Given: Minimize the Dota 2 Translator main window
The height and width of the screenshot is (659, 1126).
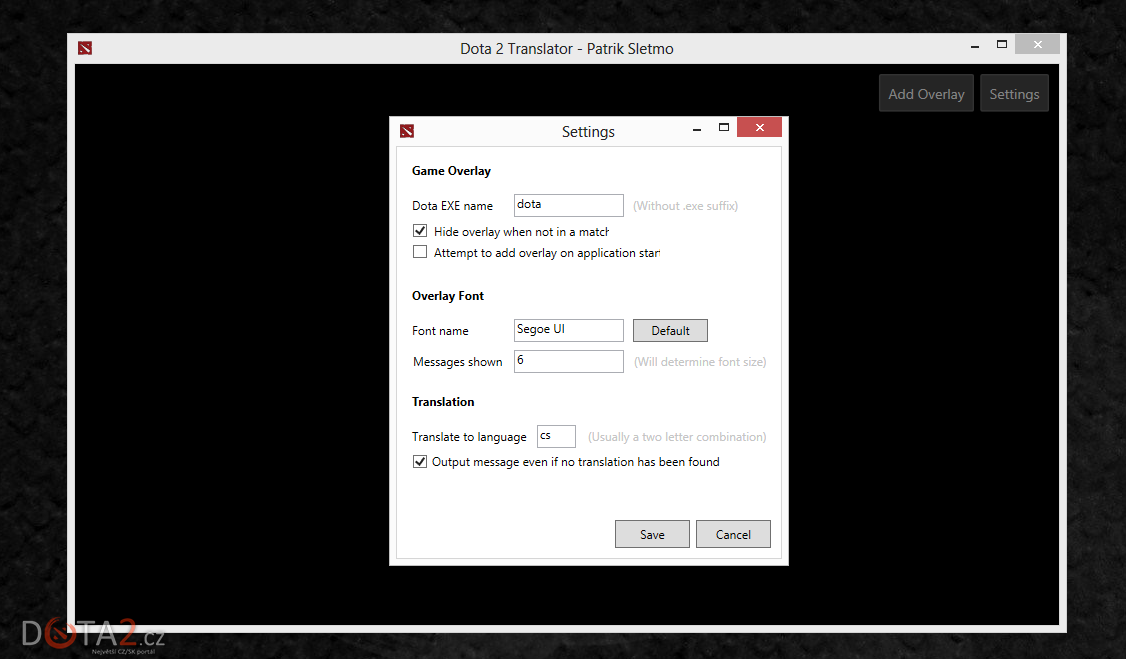Looking at the screenshot, I should [974, 45].
